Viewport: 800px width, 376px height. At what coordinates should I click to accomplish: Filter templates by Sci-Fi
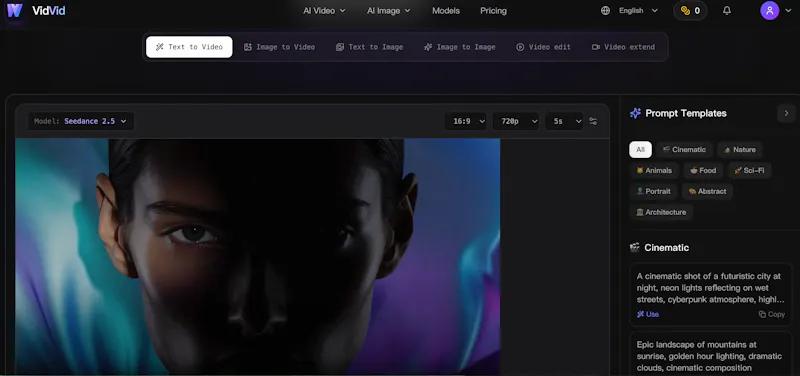749,170
